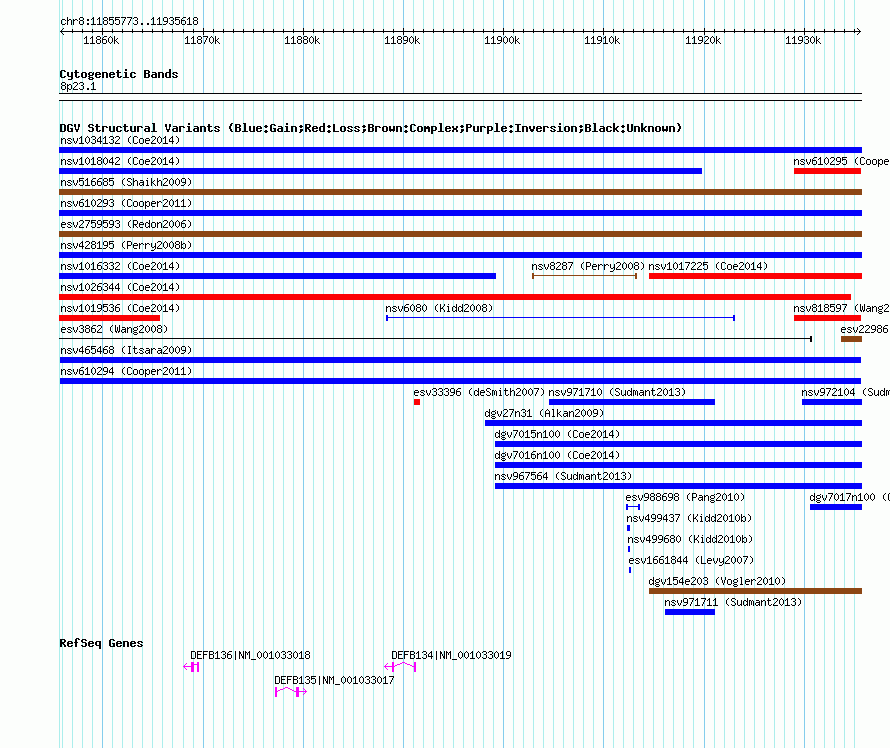
Task: Click the Cytogenetic Bands track title
Action: (119, 74)
